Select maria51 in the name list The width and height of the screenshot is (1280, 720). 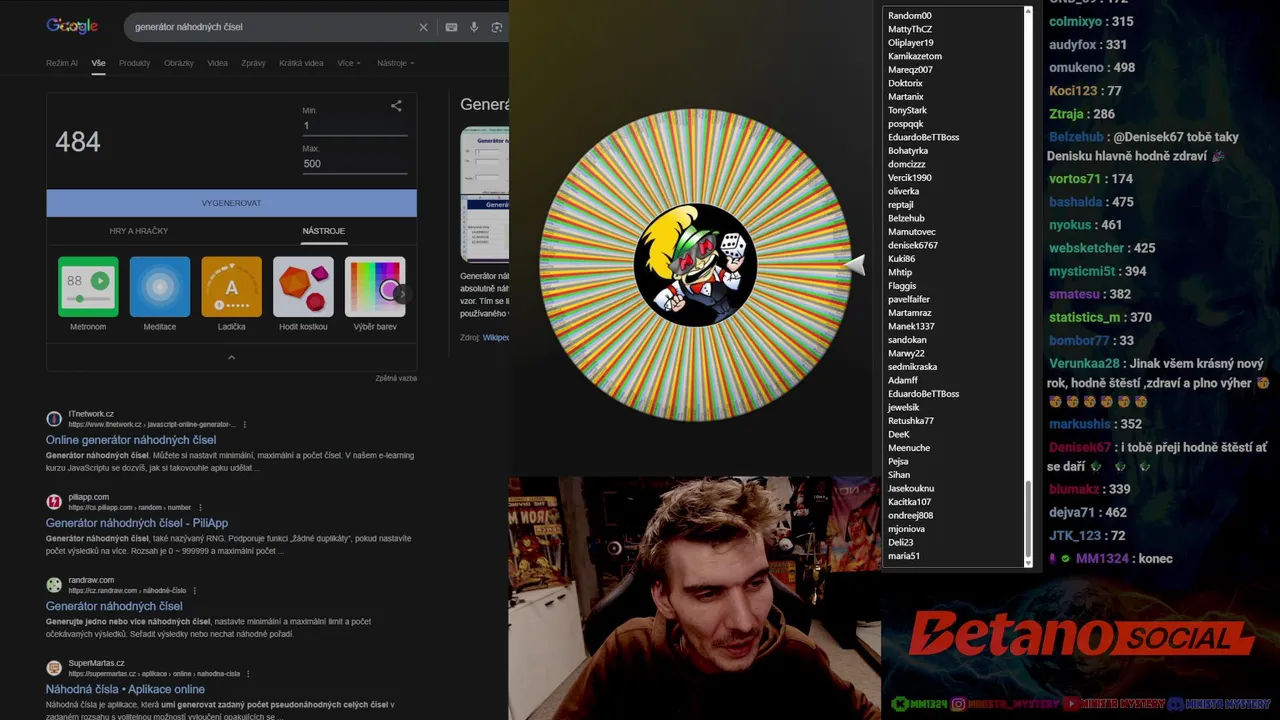point(904,556)
